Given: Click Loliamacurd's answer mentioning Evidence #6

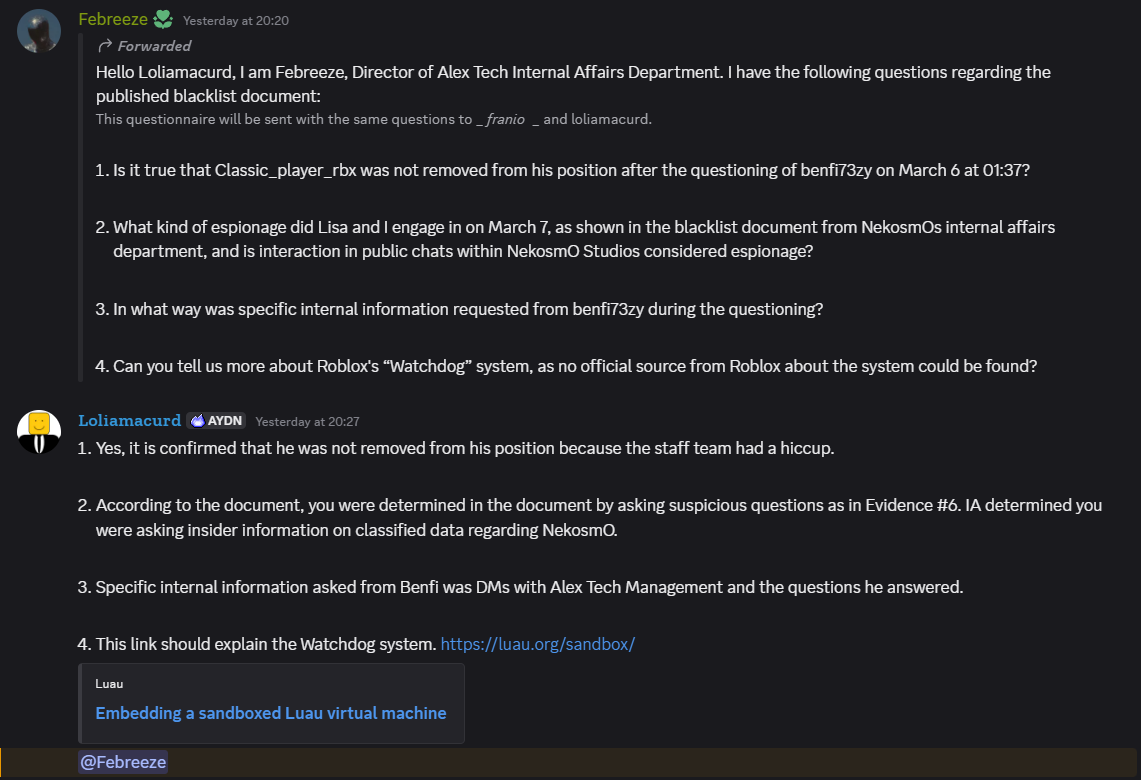Looking at the screenshot, I should pyautogui.click(x=590, y=517).
